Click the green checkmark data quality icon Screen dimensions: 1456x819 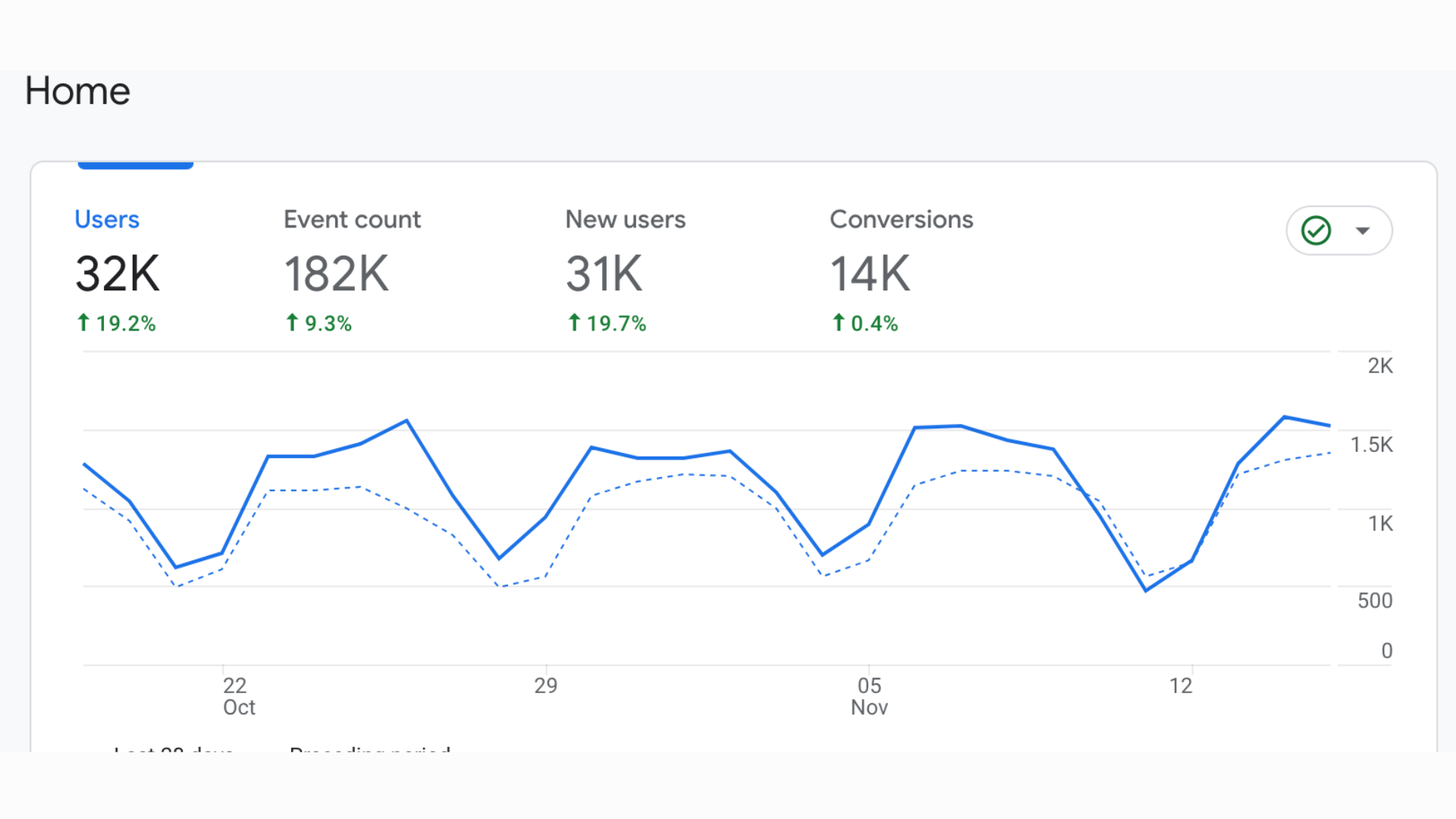point(1316,231)
